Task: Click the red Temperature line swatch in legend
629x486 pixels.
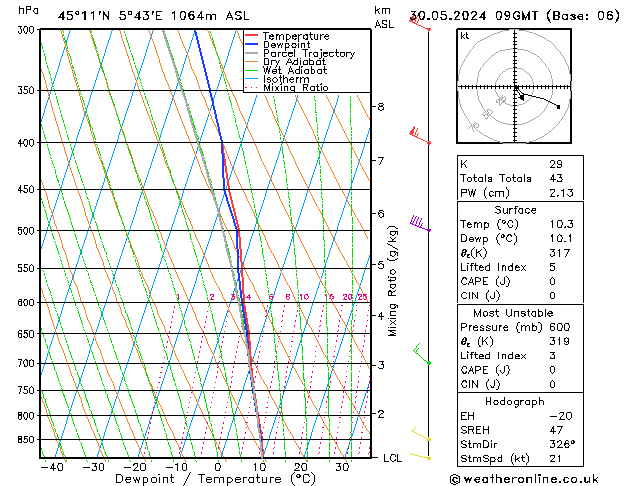Action: pyautogui.click(x=251, y=36)
